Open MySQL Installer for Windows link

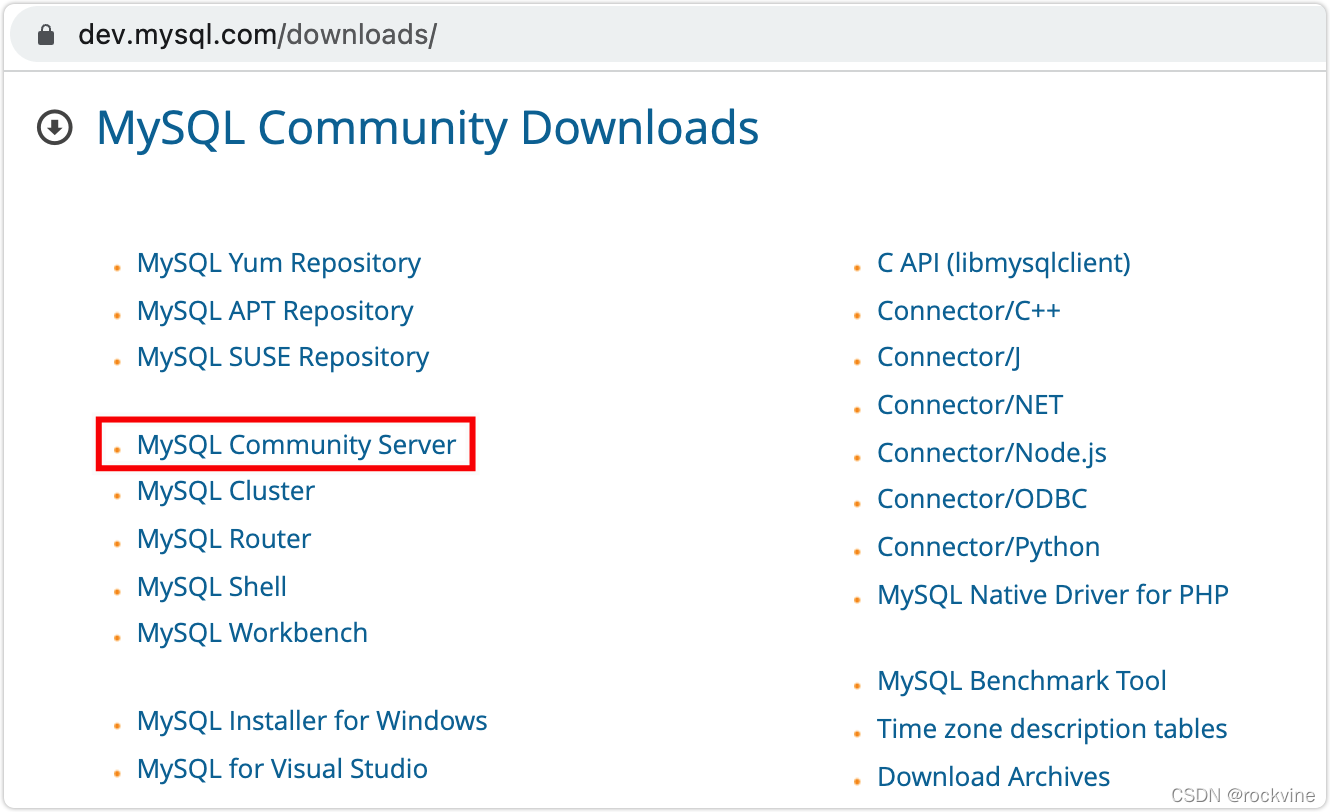[312, 721]
